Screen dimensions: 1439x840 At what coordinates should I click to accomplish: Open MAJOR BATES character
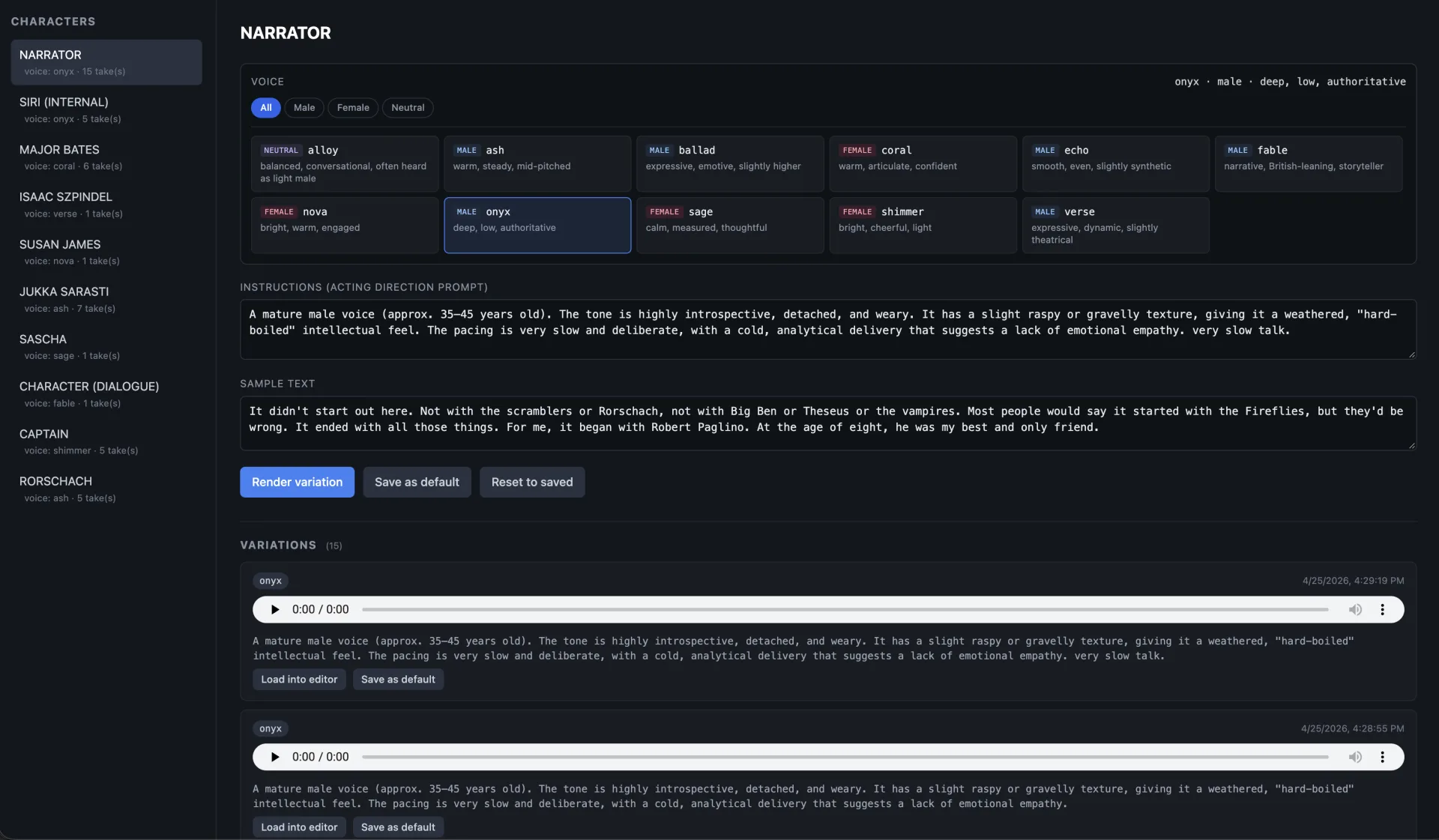click(x=106, y=157)
